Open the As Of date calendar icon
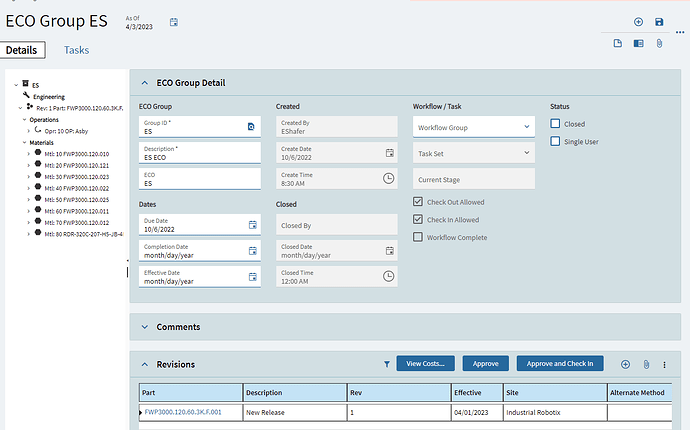Viewport: 690px width, 430px height. click(x=174, y=22)
